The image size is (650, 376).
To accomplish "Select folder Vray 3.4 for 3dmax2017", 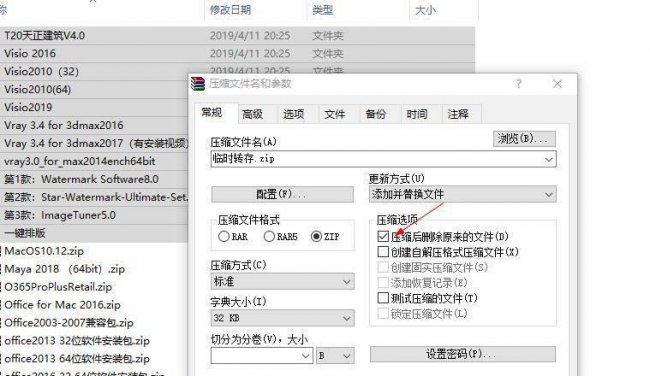I will pos(96,143).
